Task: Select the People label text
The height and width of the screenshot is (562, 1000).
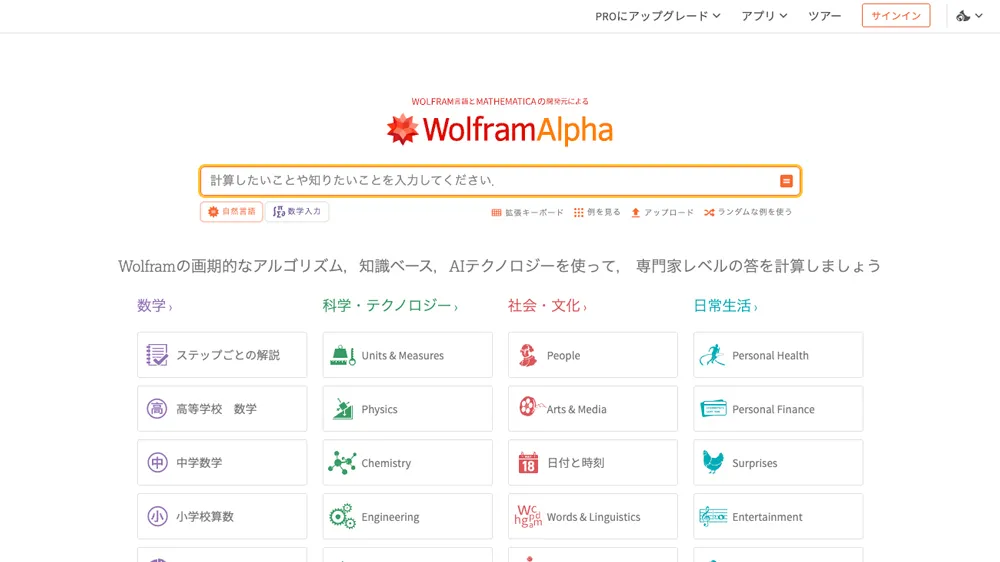Action: (563, 355)
